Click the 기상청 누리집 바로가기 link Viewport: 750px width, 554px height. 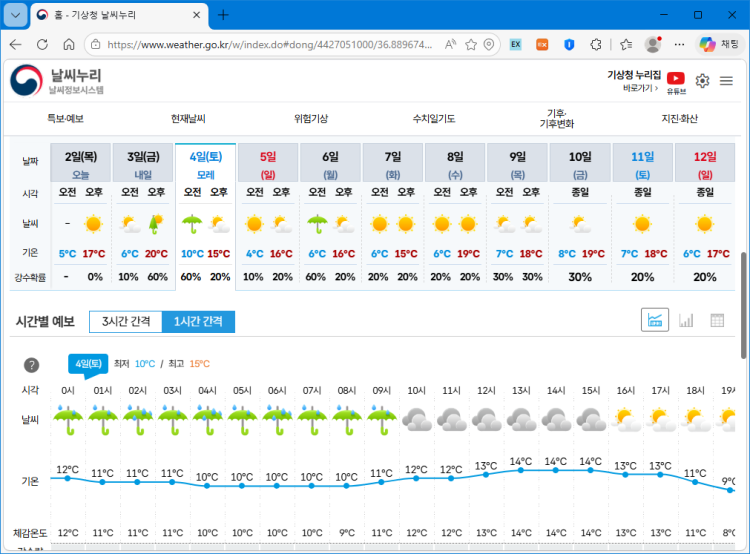[632, 81]
